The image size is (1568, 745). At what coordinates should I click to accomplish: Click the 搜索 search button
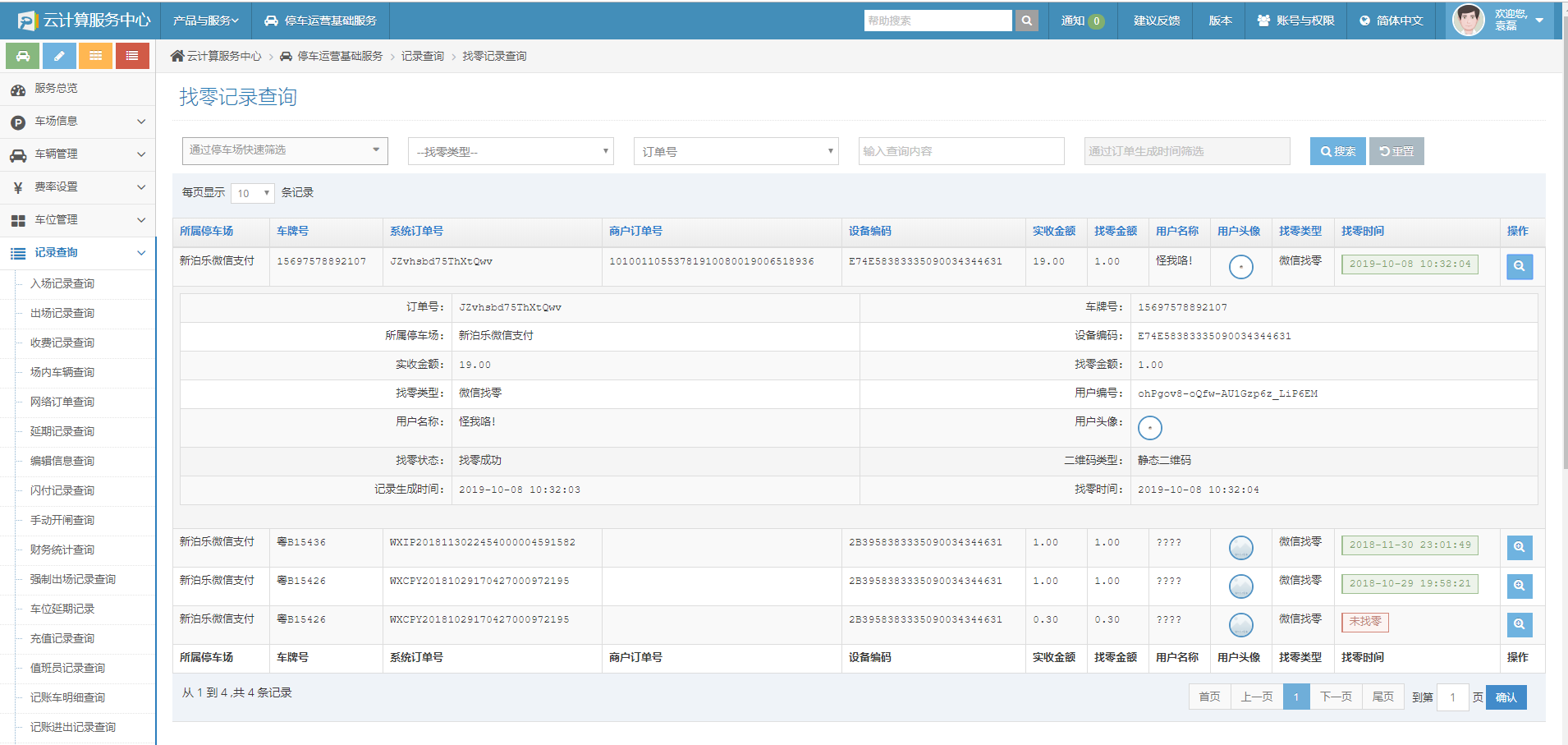(x=1337, y=150)
